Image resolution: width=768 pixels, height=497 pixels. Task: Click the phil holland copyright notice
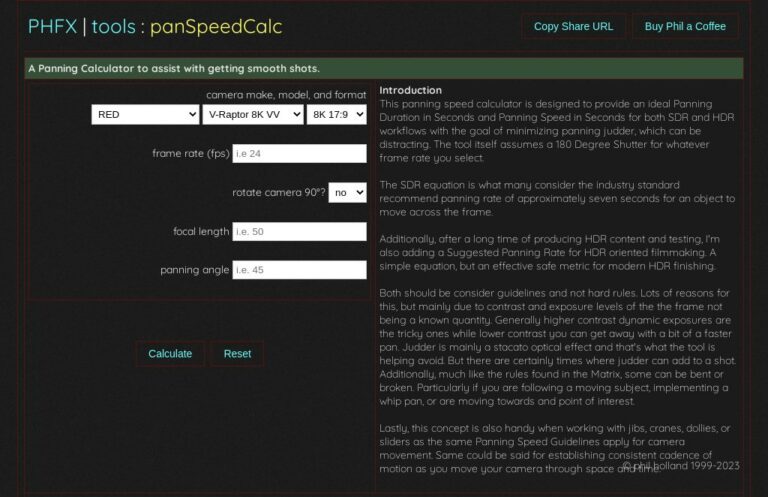tap(681, 466)
